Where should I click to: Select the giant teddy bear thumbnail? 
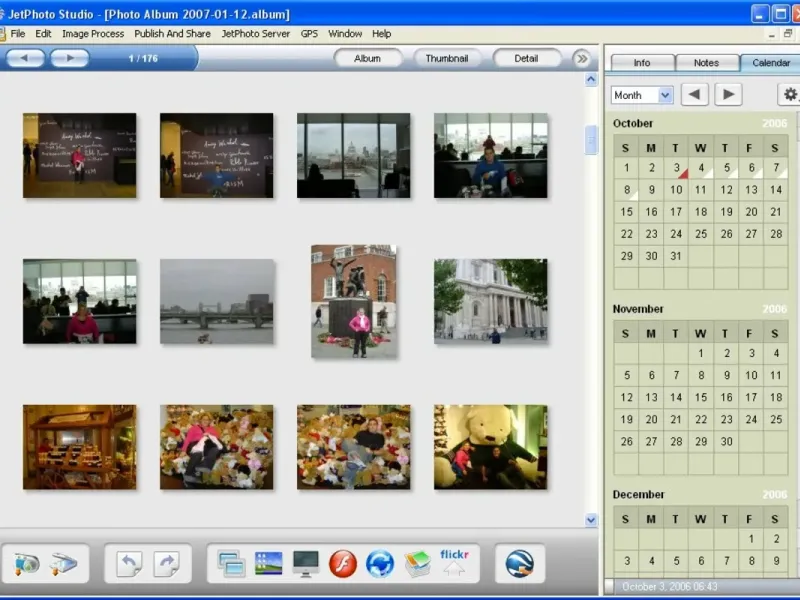pyautogui.click(x=490, y=446)
